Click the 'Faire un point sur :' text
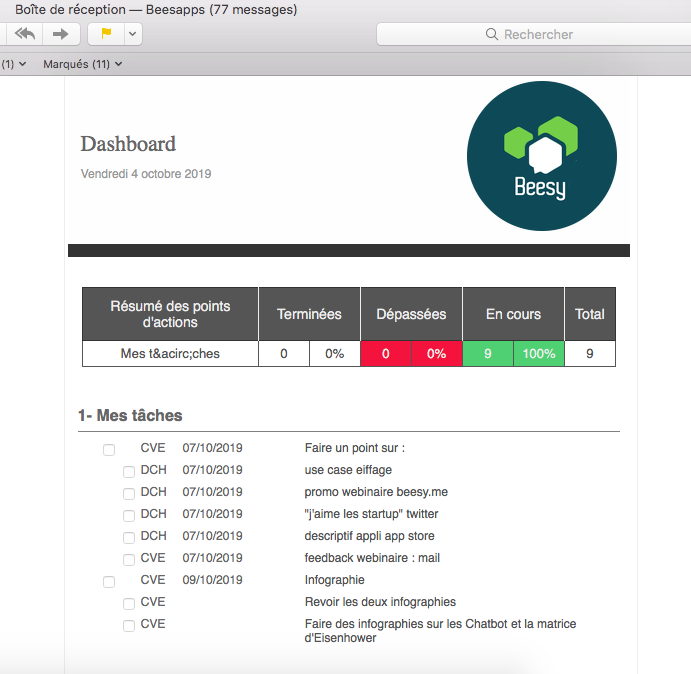691x674 pixels. point(355,448)
